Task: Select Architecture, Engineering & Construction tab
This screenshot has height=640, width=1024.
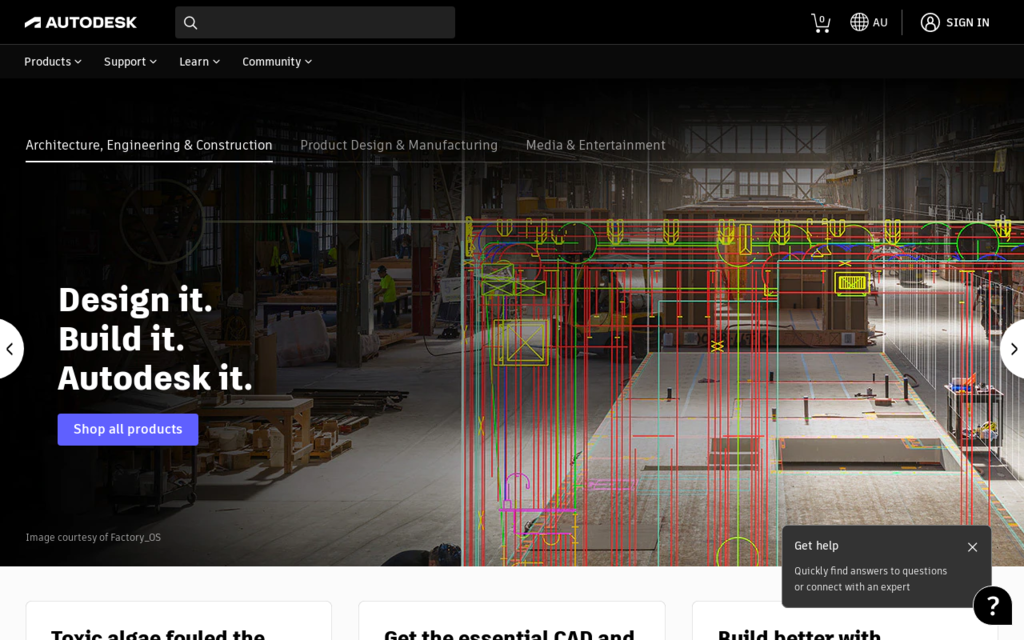Action: pos(149,145)
